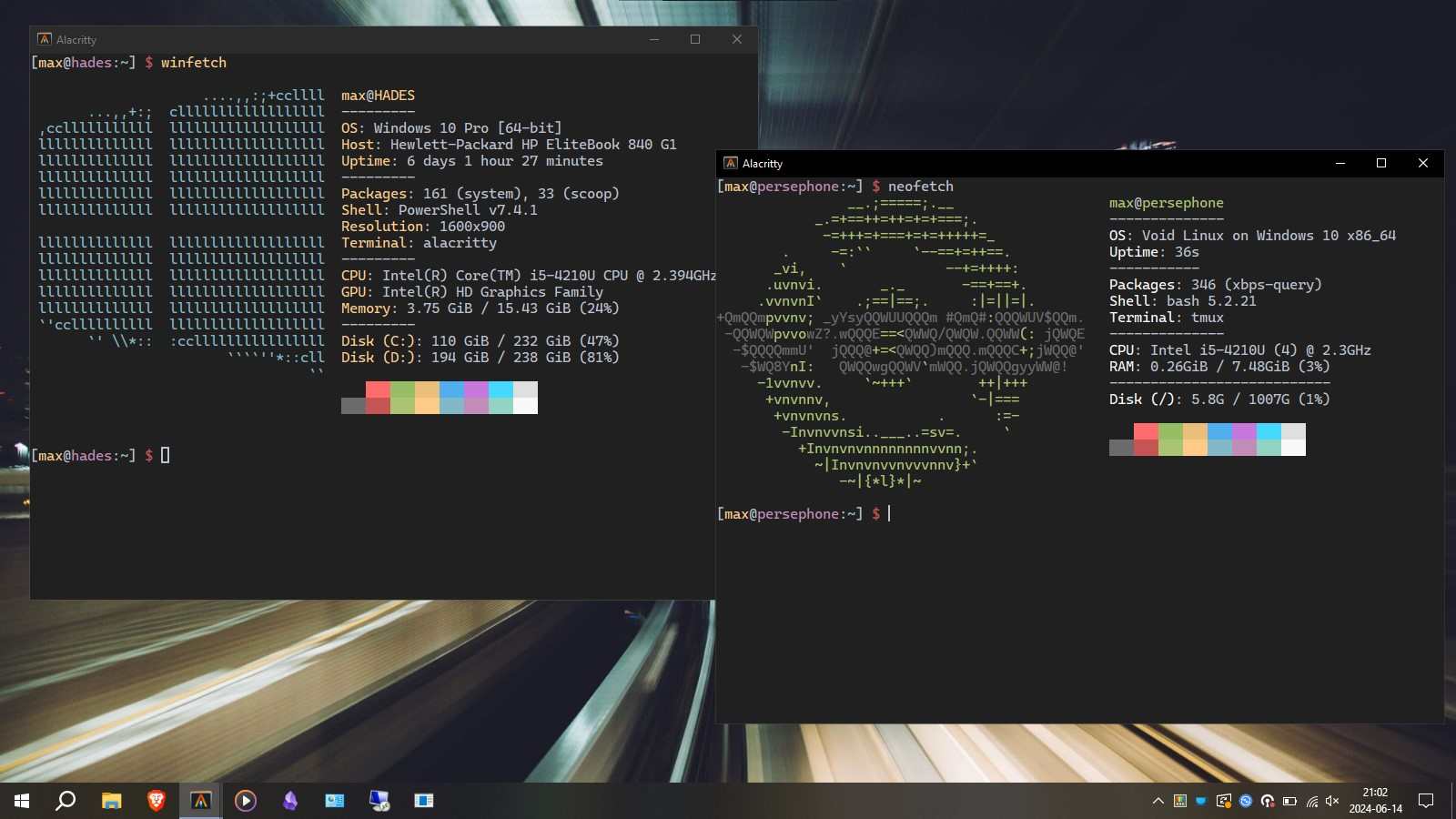Click the persephone prompt below the Void logo

pos(804,514)
